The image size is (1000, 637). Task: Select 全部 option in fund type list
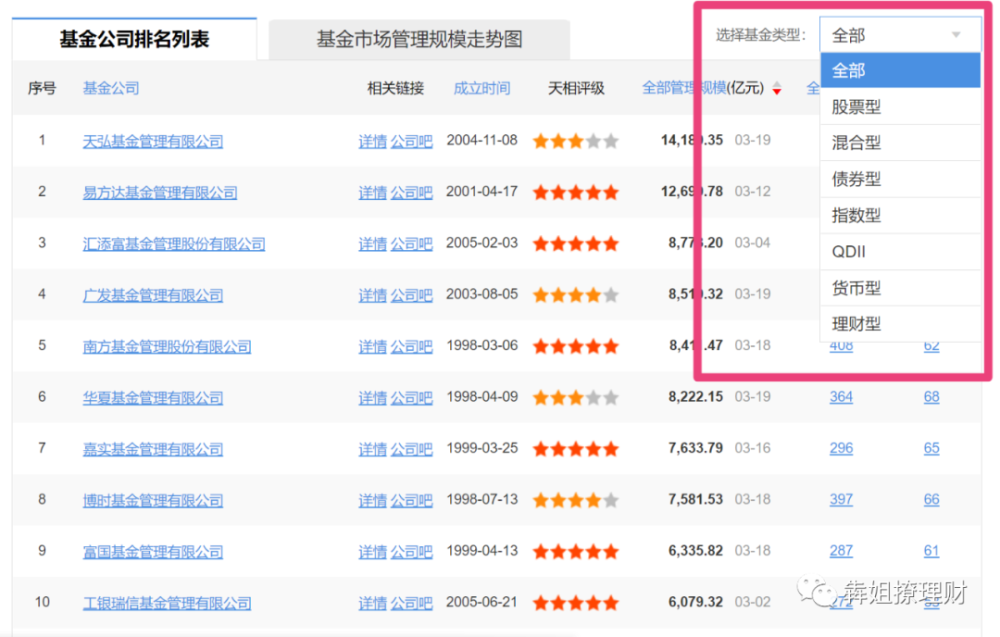click(900, 70)
